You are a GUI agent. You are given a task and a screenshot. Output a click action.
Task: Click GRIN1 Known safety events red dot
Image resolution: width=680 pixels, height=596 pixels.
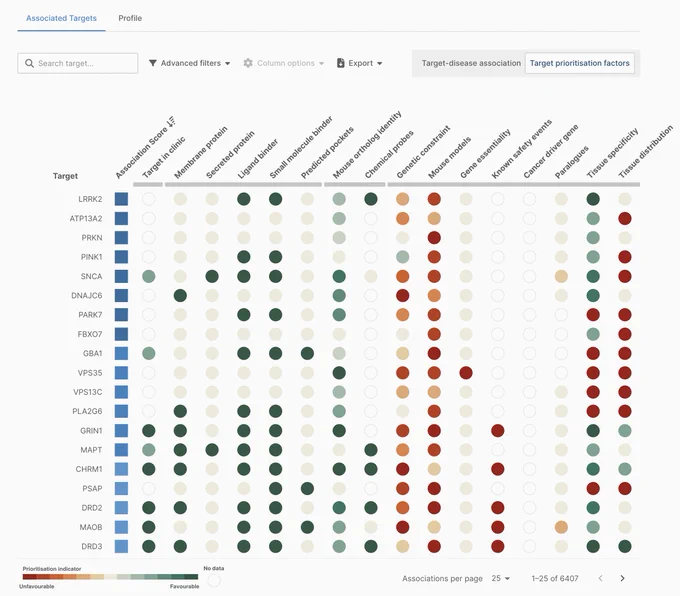pyautogui.click(x=498, y=431)
